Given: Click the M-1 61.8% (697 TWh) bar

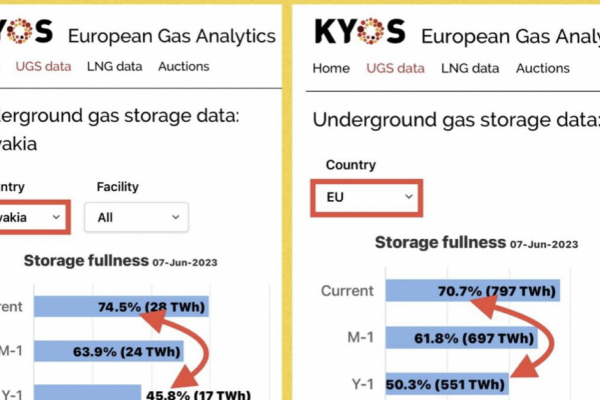Looking at the screenshot, I should tap(461, 339).
